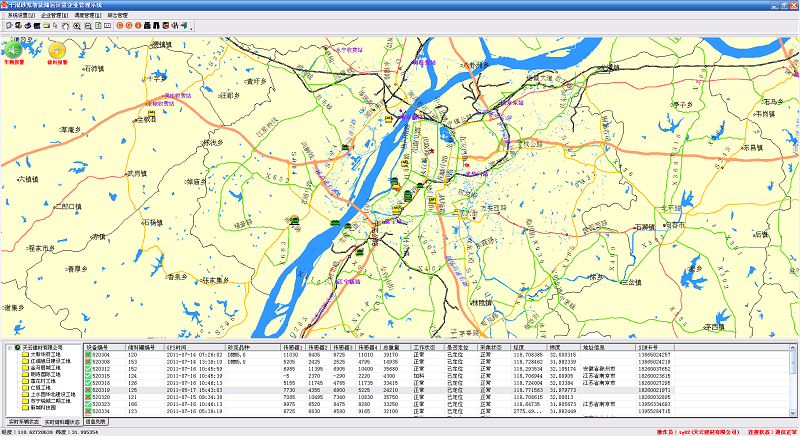Click the leftmost orange circle C toolbar icon

120,25
